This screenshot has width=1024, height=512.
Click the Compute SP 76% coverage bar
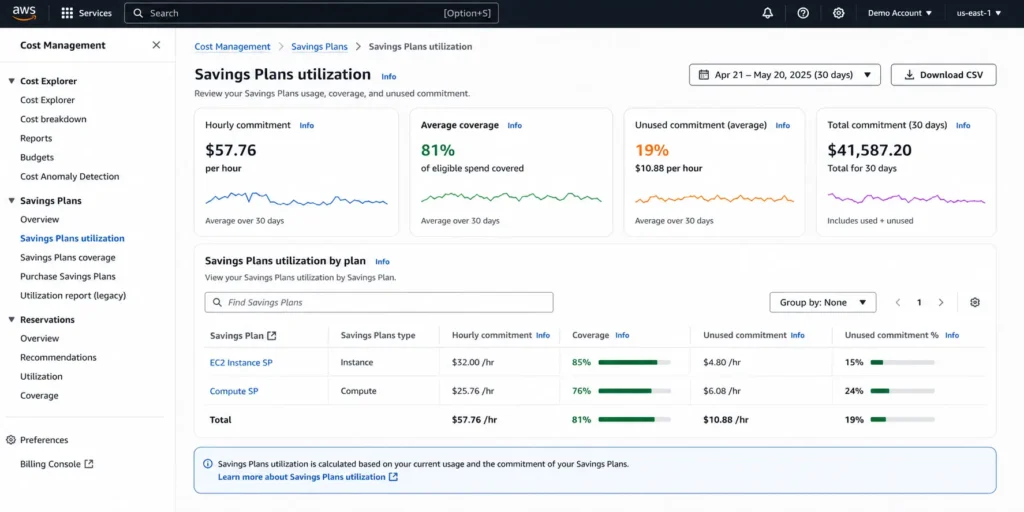point(635,391)
